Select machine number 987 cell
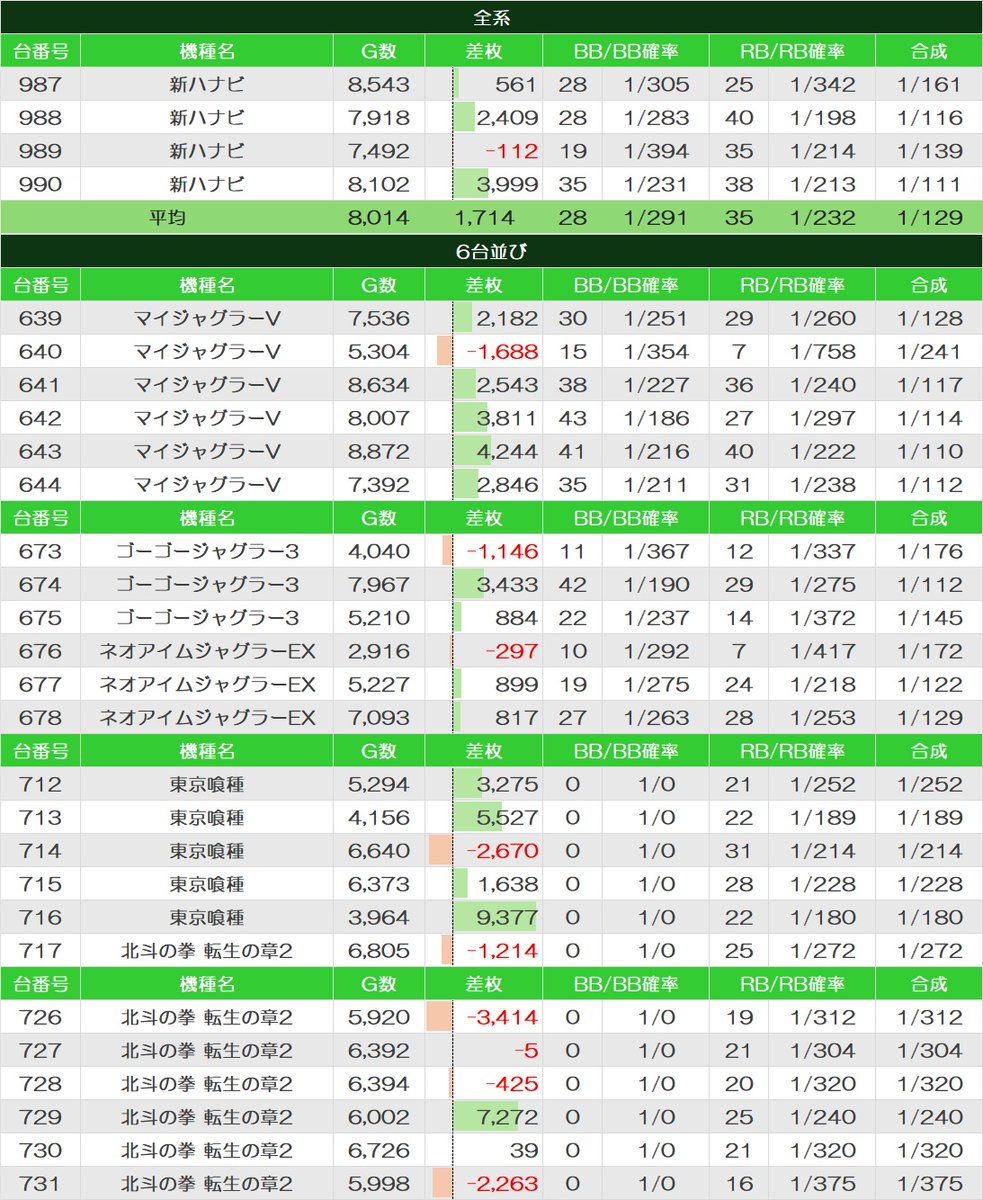 click(40, 84)
